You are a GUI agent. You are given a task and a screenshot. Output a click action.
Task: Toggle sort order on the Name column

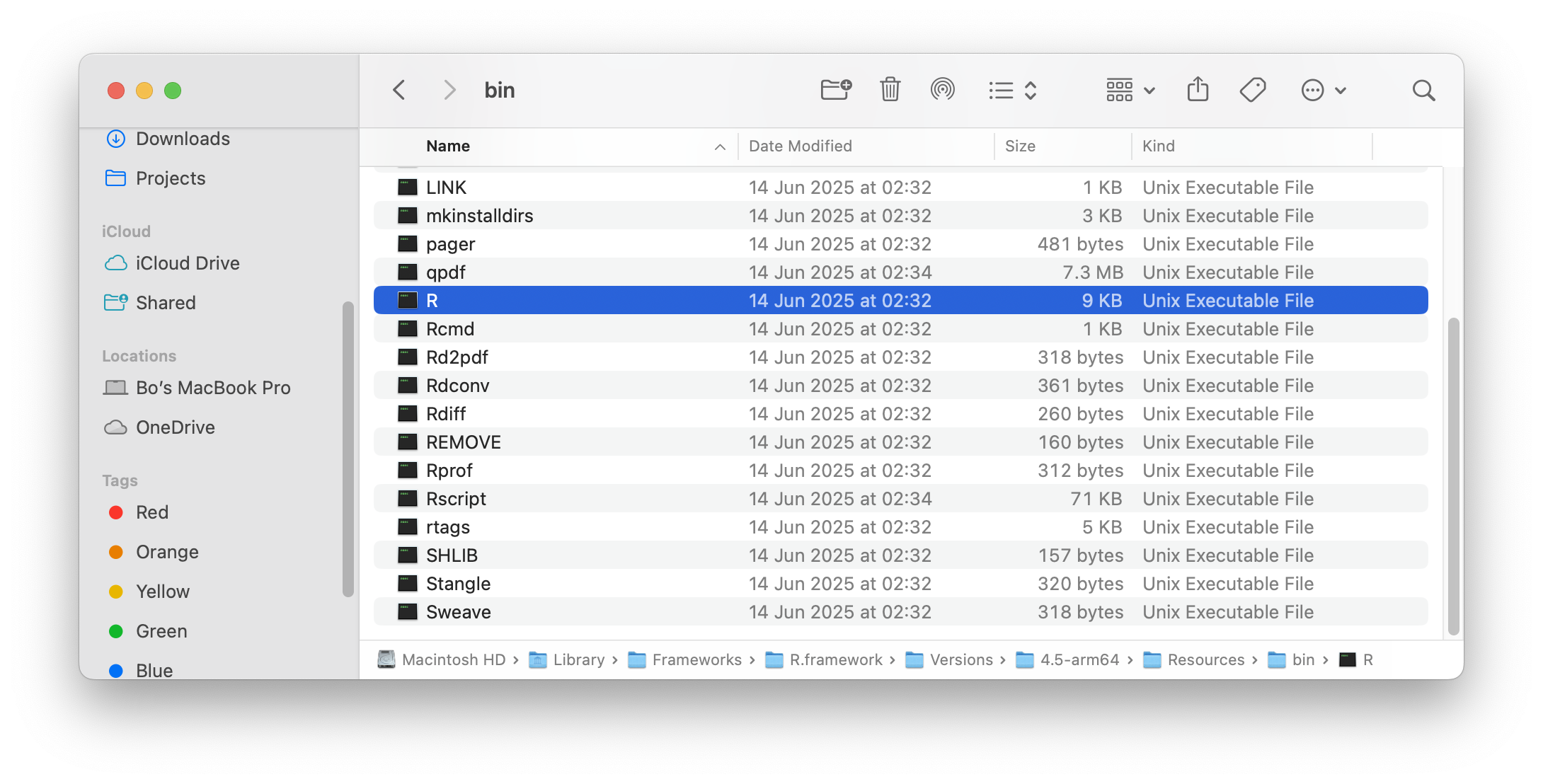[x=448, y=146]
